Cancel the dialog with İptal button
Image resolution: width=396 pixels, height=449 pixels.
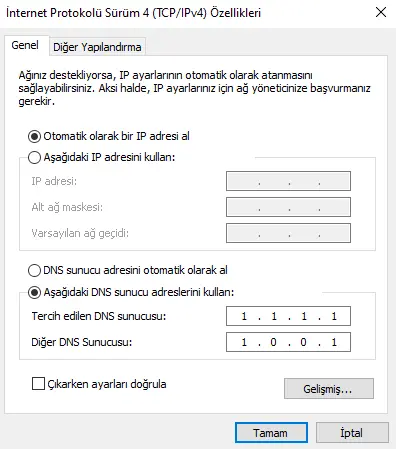[352, 433]
